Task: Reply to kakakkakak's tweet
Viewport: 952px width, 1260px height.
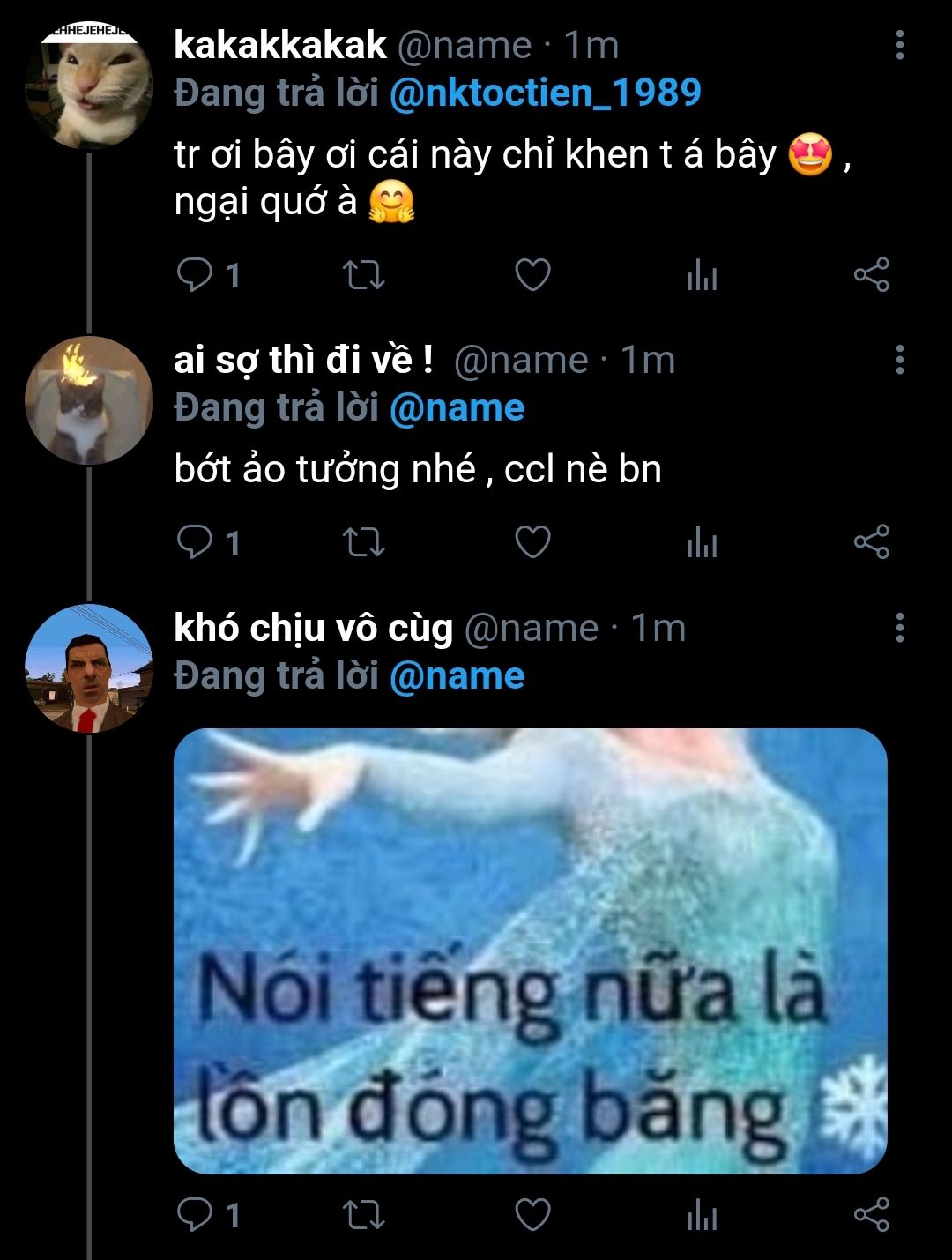Action: pyautogui.click(x=194, y=276)
